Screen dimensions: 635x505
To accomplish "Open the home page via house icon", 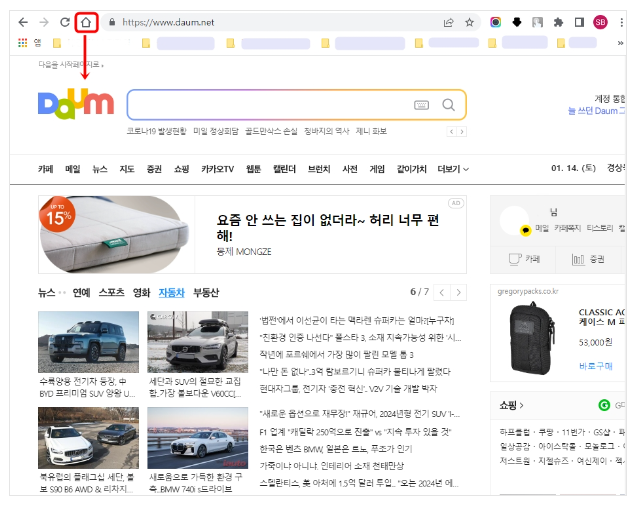I will pos(86,22).
